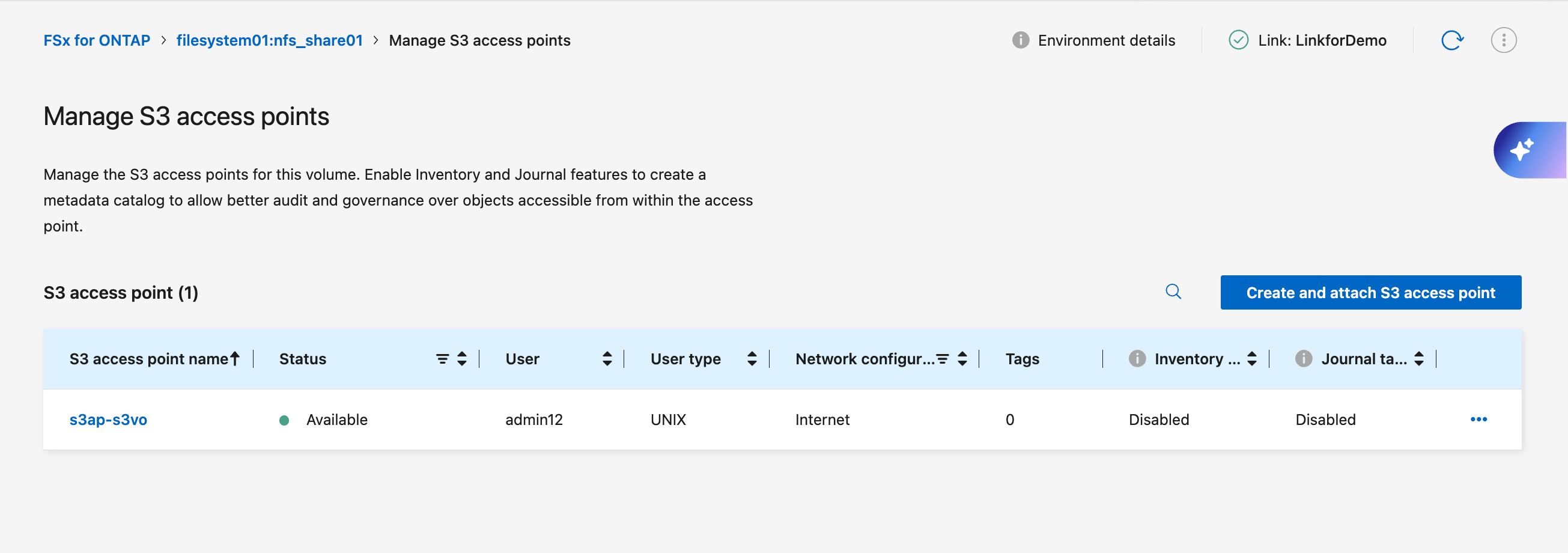Filter the Status column
The image size is (1568, 553).
443,359
